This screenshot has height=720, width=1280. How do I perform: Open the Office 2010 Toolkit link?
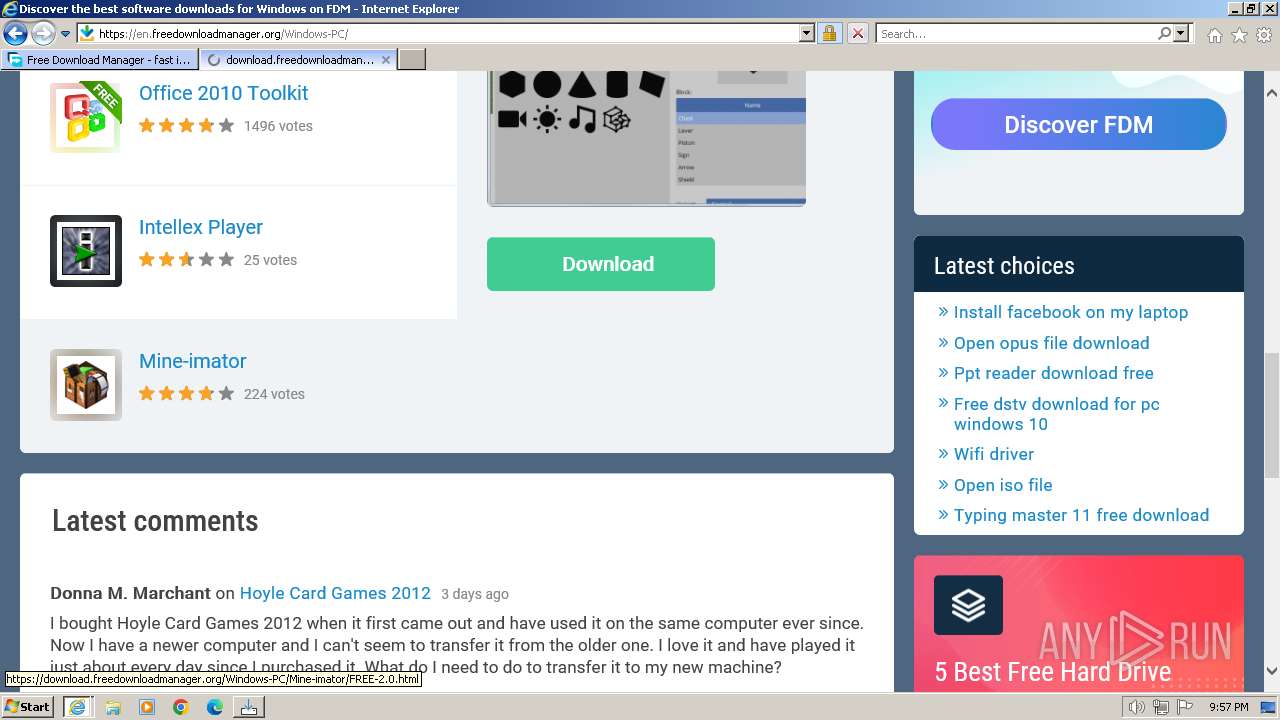tap(223, 93)
